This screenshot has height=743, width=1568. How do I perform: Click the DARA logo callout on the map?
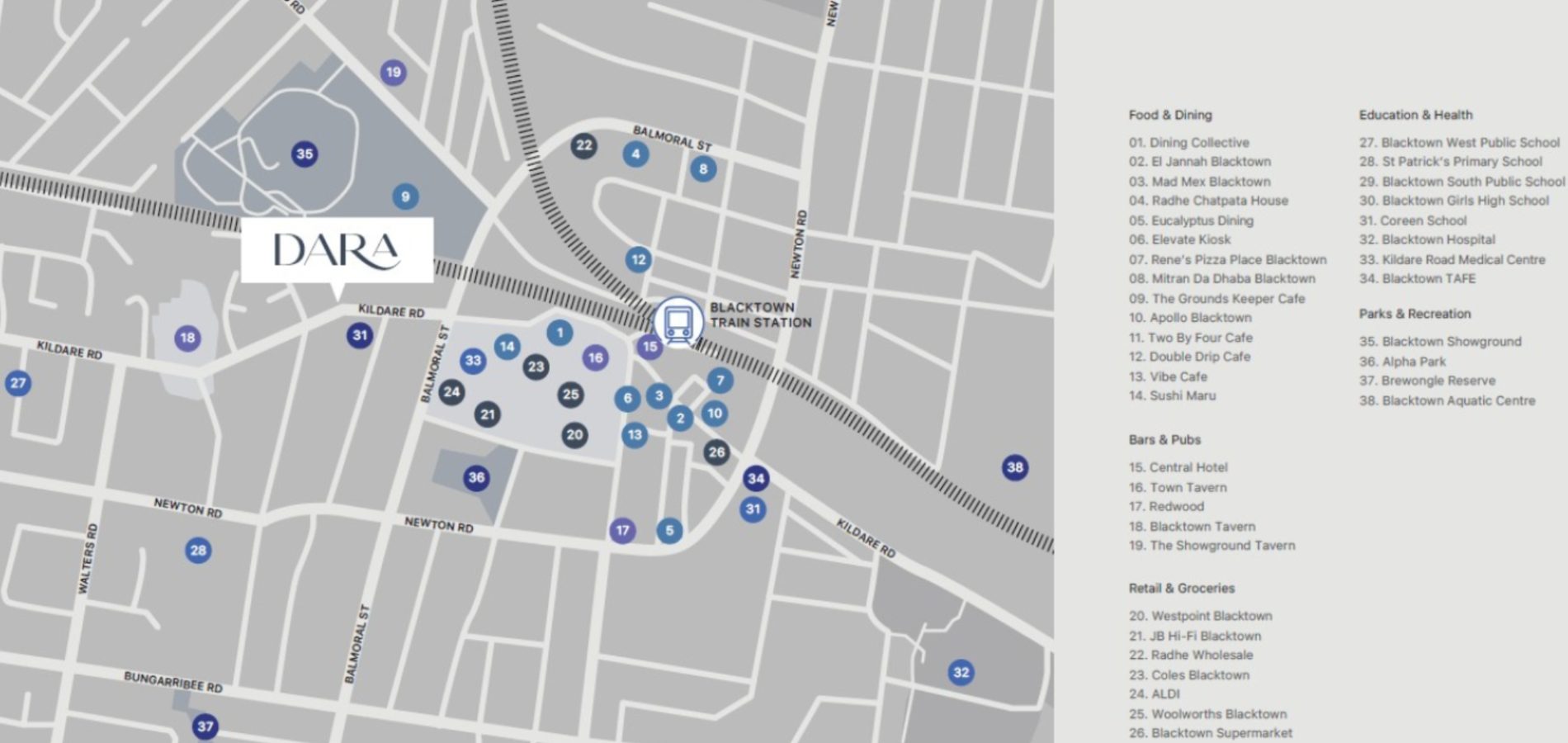coord(337,250)
